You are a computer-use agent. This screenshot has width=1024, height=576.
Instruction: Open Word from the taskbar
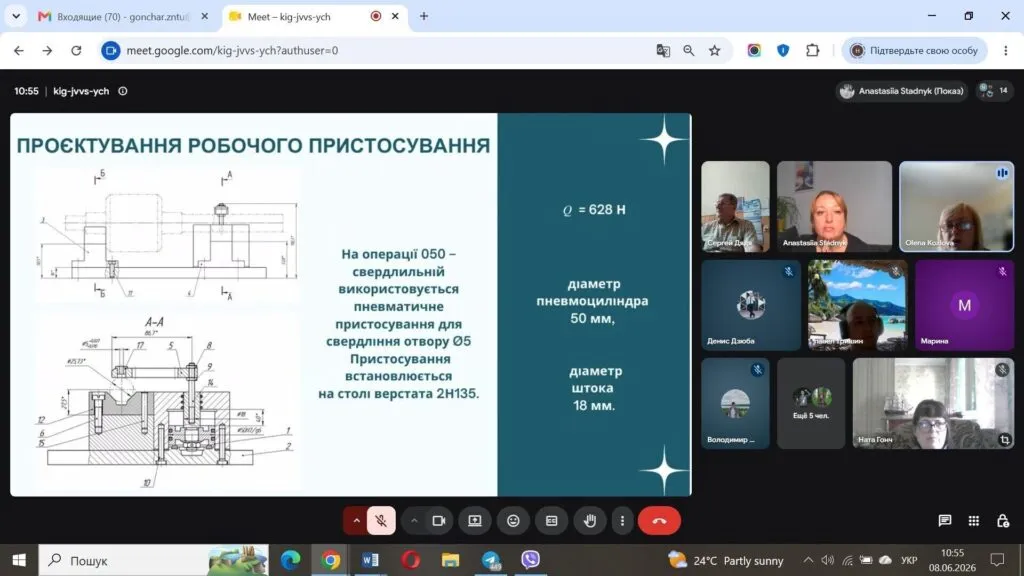(x=370, y=560)
